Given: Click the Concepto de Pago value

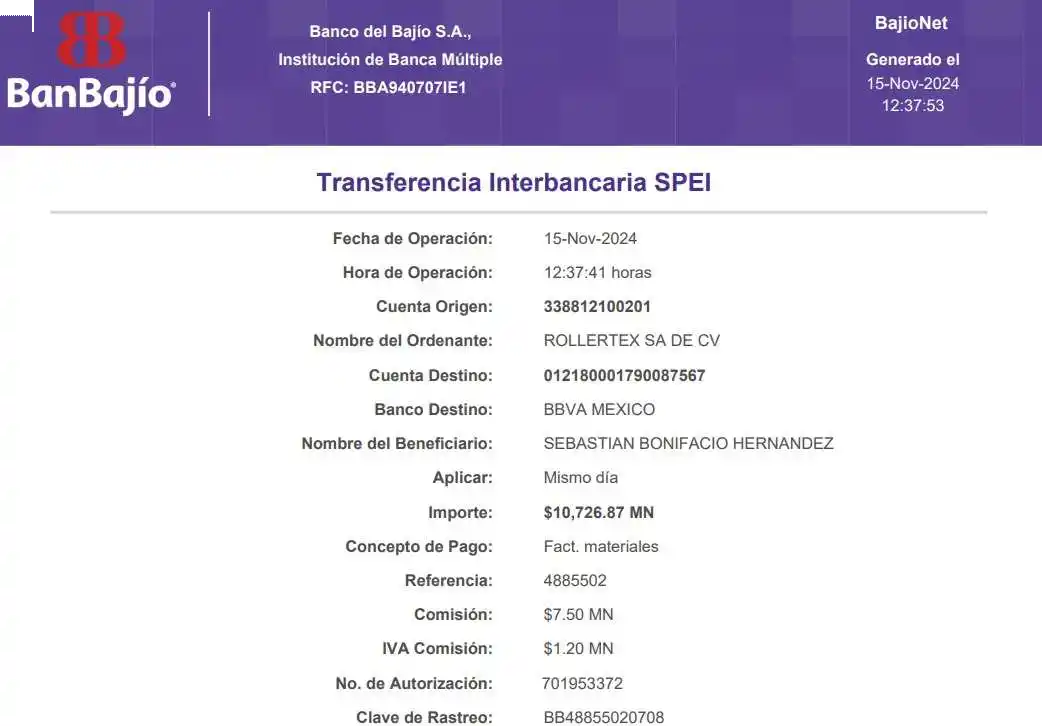Looking at the screenshot, I should click(x=600, y=547).
